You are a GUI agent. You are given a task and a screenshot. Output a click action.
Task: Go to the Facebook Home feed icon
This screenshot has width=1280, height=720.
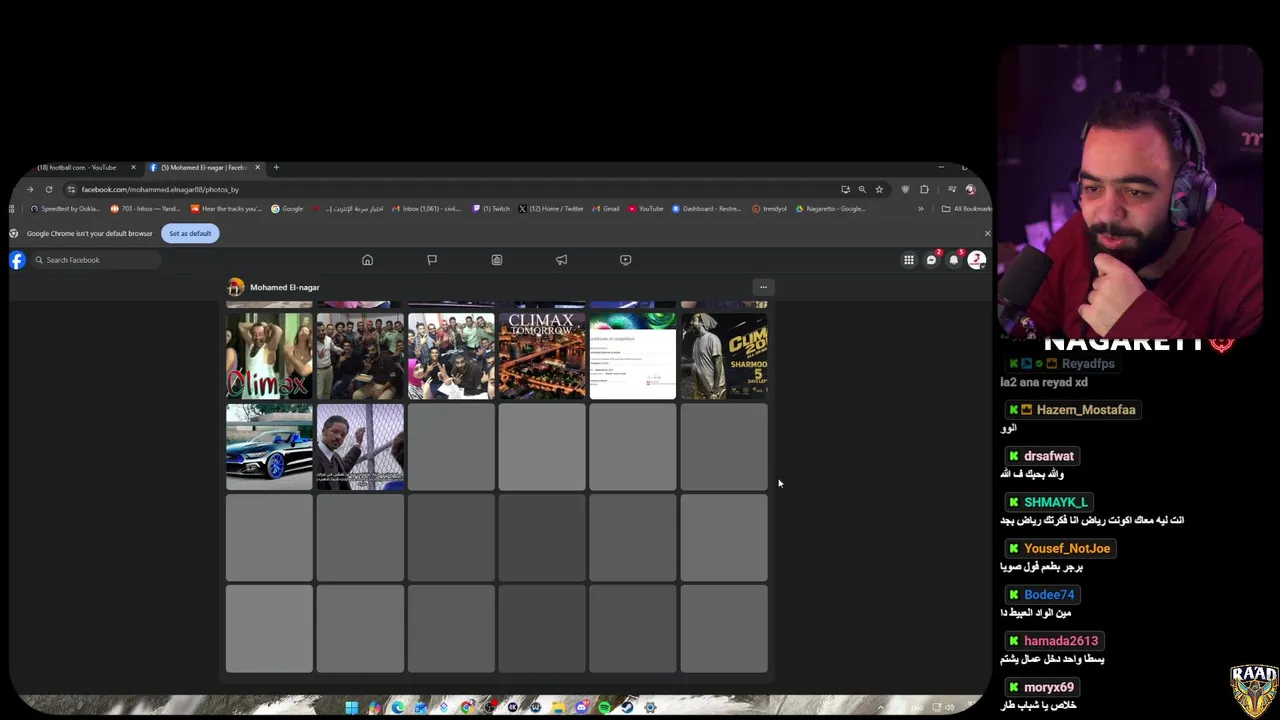click(367, 260)
